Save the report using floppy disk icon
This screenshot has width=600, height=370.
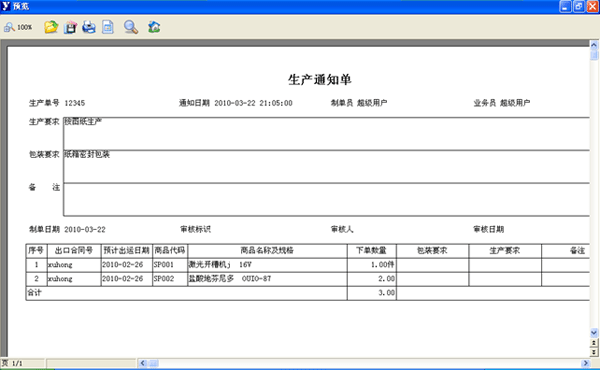pyautogui.click(x=70, y=27)
